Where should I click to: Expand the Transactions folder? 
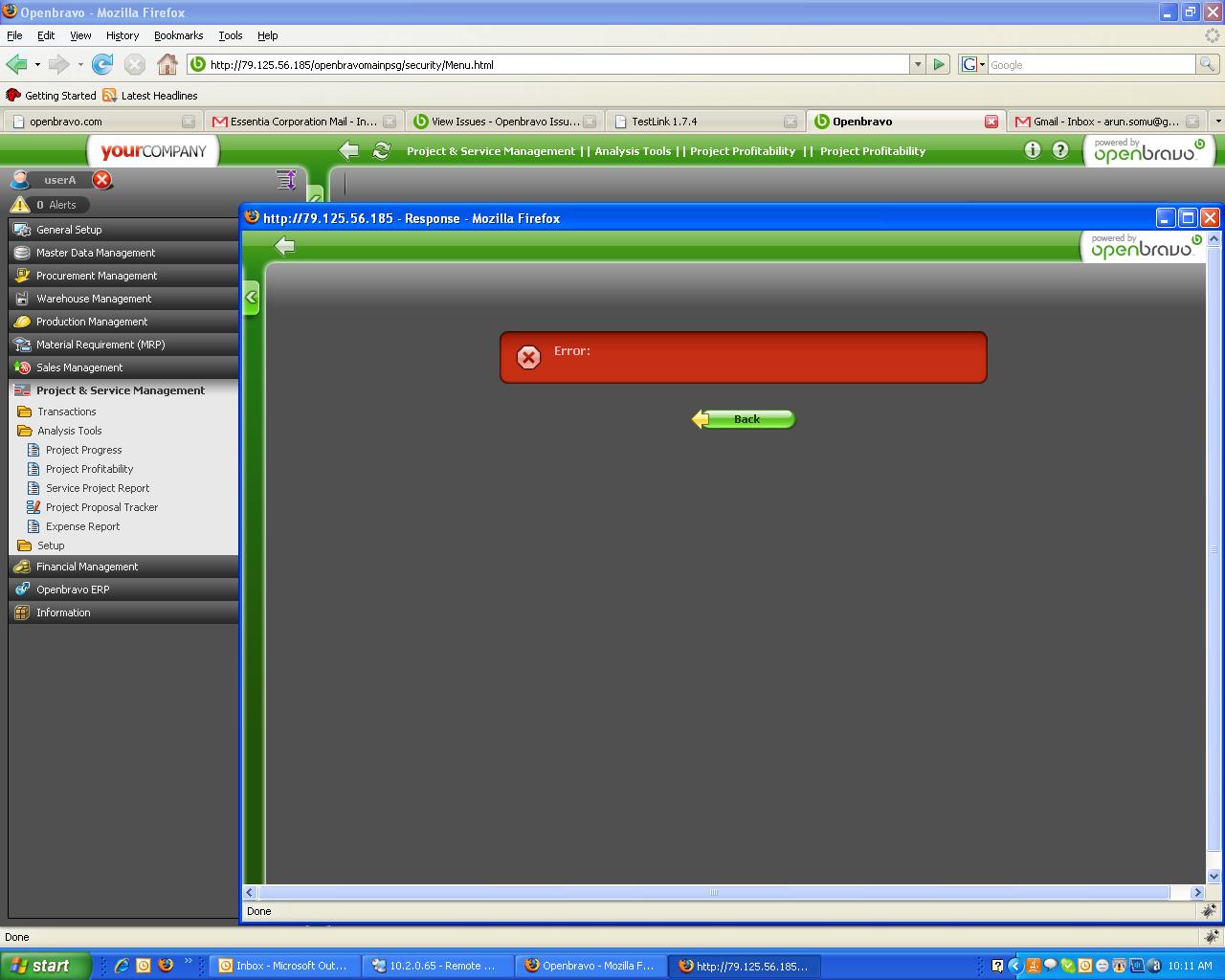[x=66, y=412]
